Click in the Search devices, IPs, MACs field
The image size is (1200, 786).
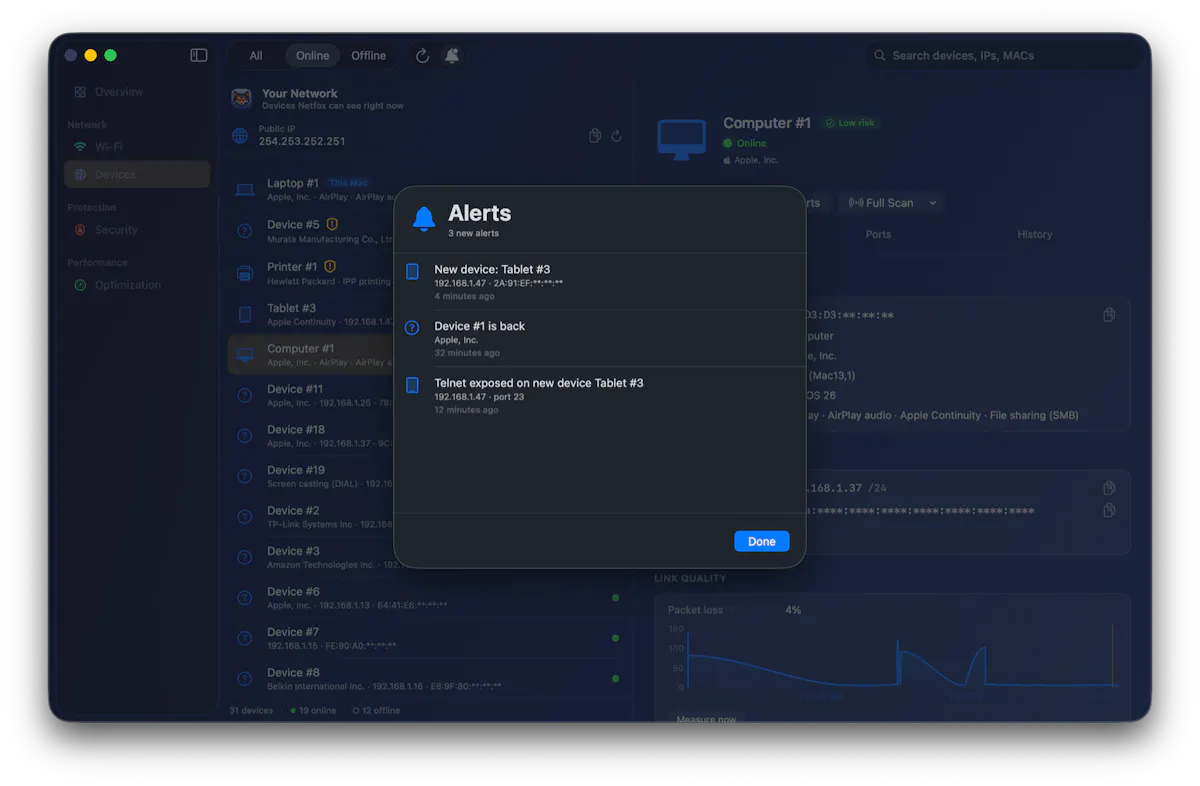(1003, 56)
